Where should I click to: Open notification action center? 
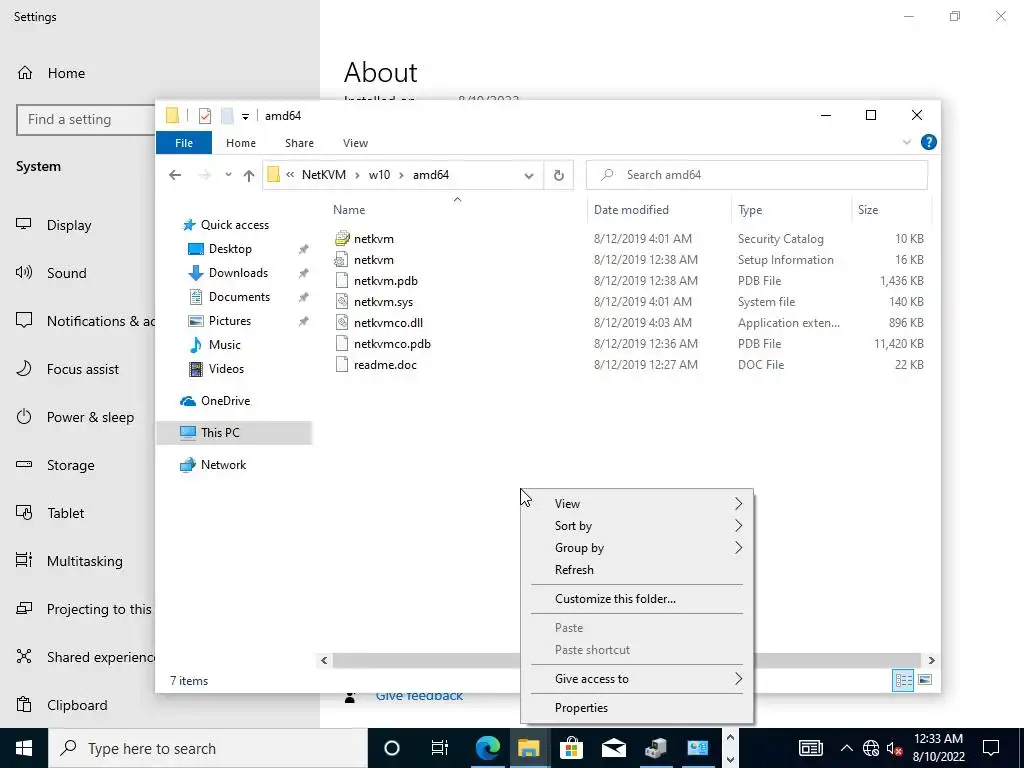[x=991, y=748]
